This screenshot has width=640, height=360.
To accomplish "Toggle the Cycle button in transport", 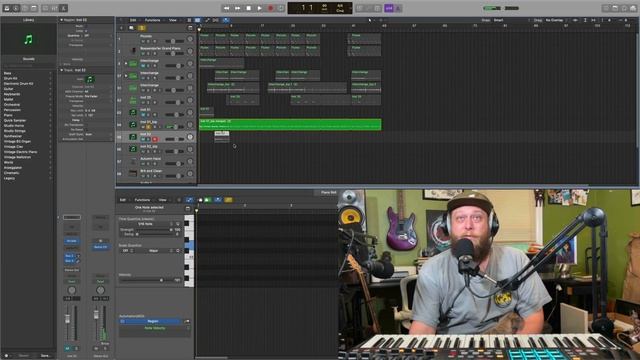I will click(x=281, y=8).
